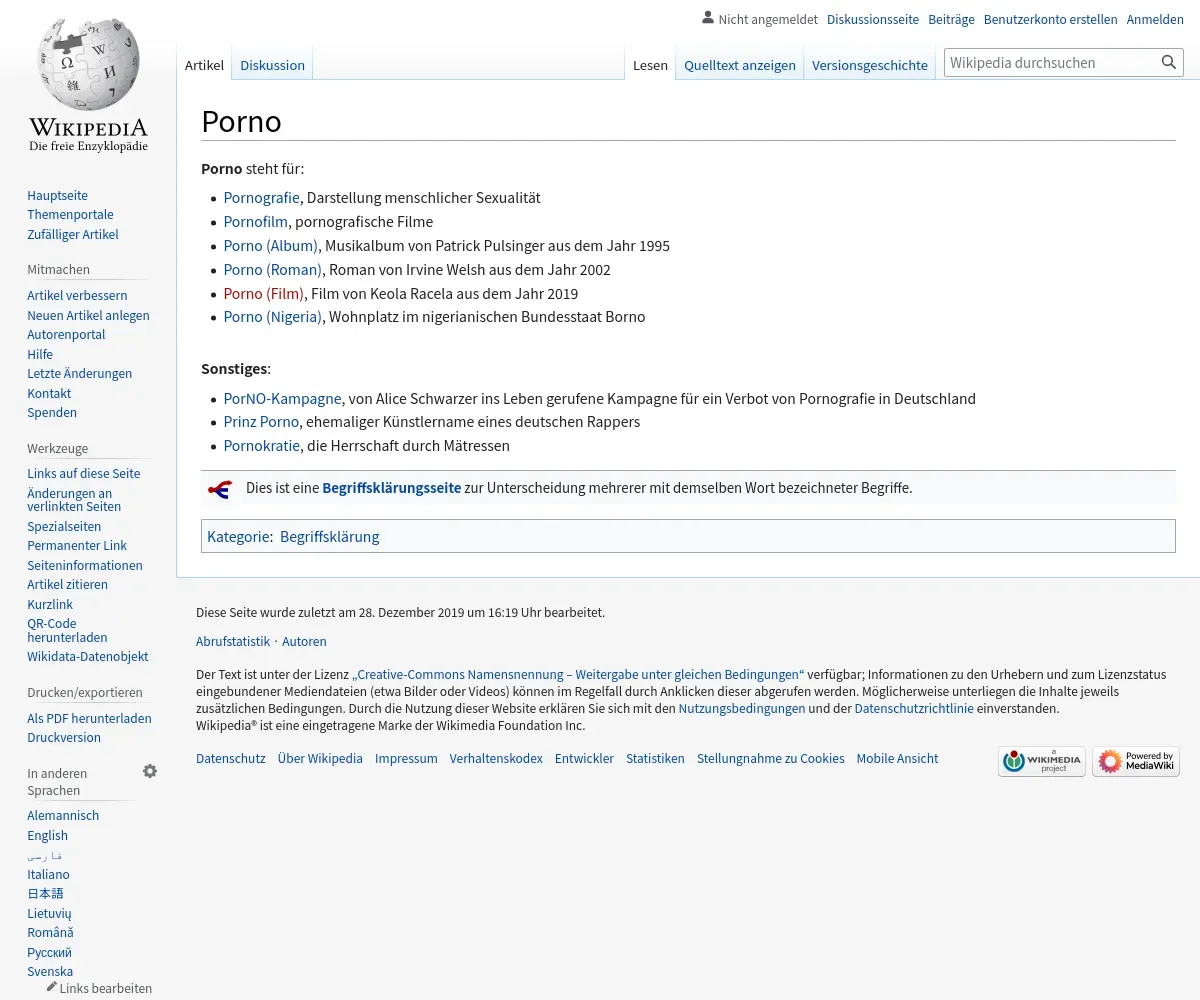Switch to the English language version
The image size is (1200, 1000).
click(47, 835)
